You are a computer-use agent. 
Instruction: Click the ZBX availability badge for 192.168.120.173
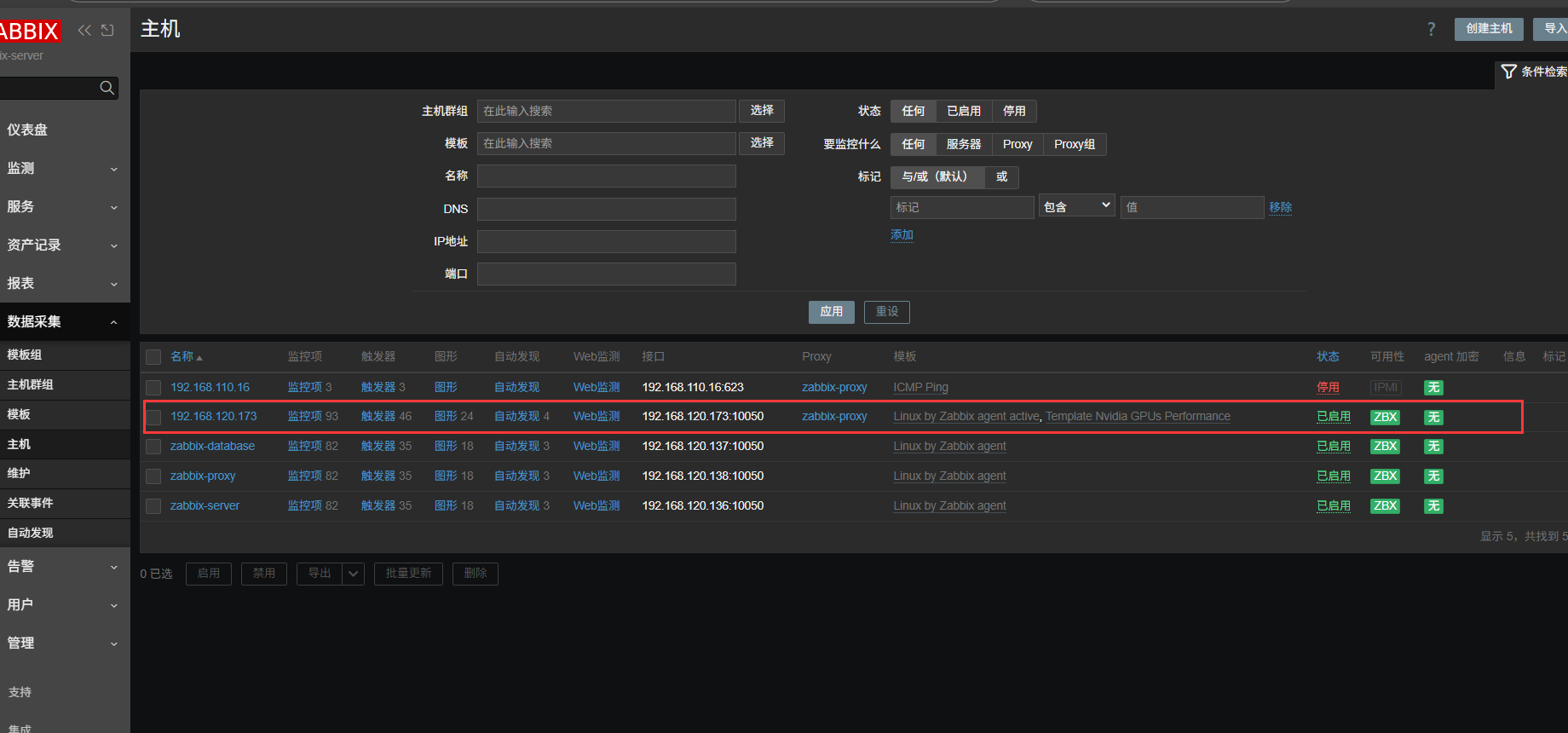pyautogui.click(x=1385, y=417)
